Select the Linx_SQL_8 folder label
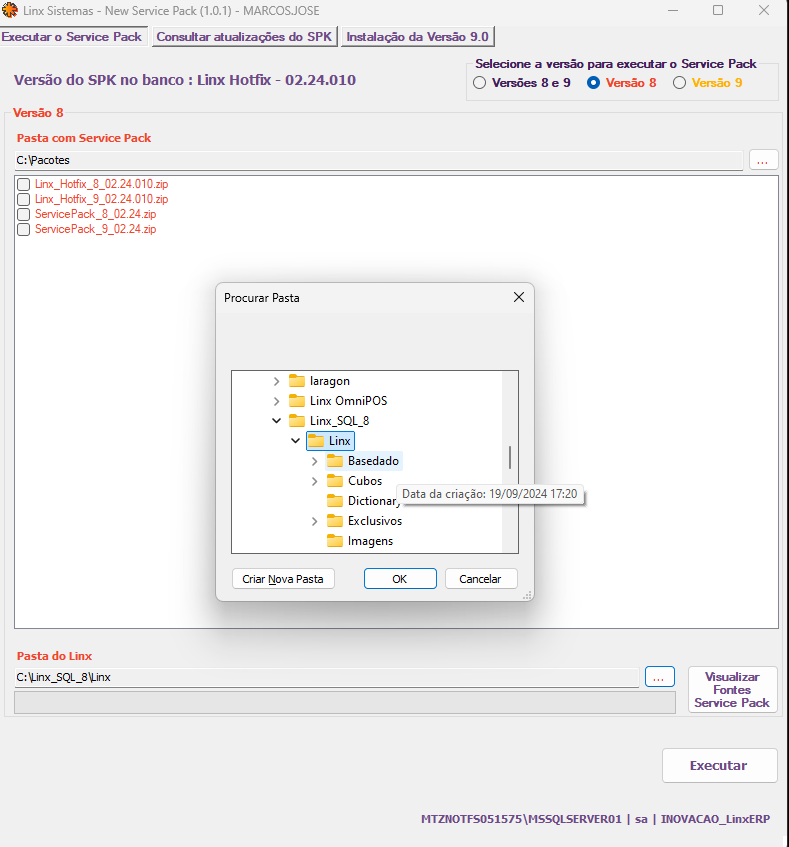Viewport: 789px width, 847px height. coord(339,421)
